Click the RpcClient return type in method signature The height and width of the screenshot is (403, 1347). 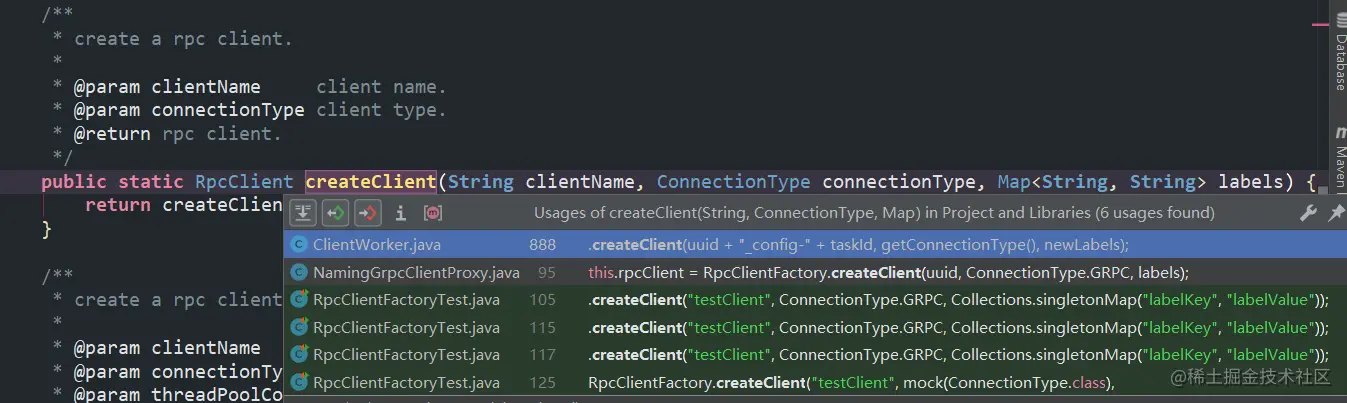(244, 182)
